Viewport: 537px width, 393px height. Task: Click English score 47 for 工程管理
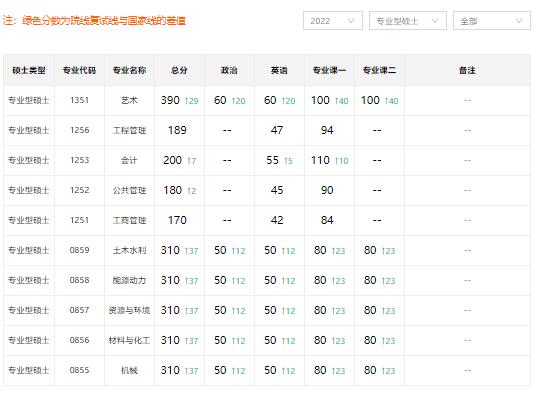[x=277, y=130]
